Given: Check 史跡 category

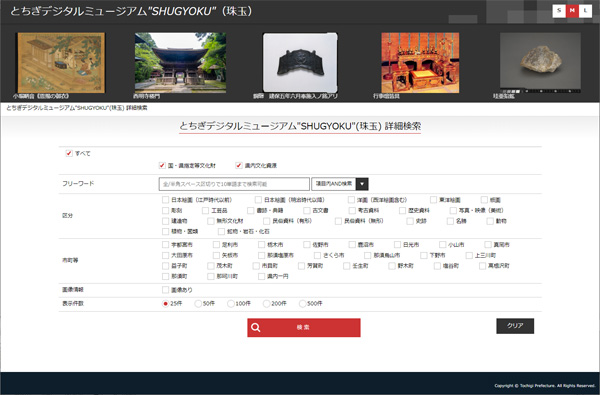Looking at the screenshot, I should point(410,221).
